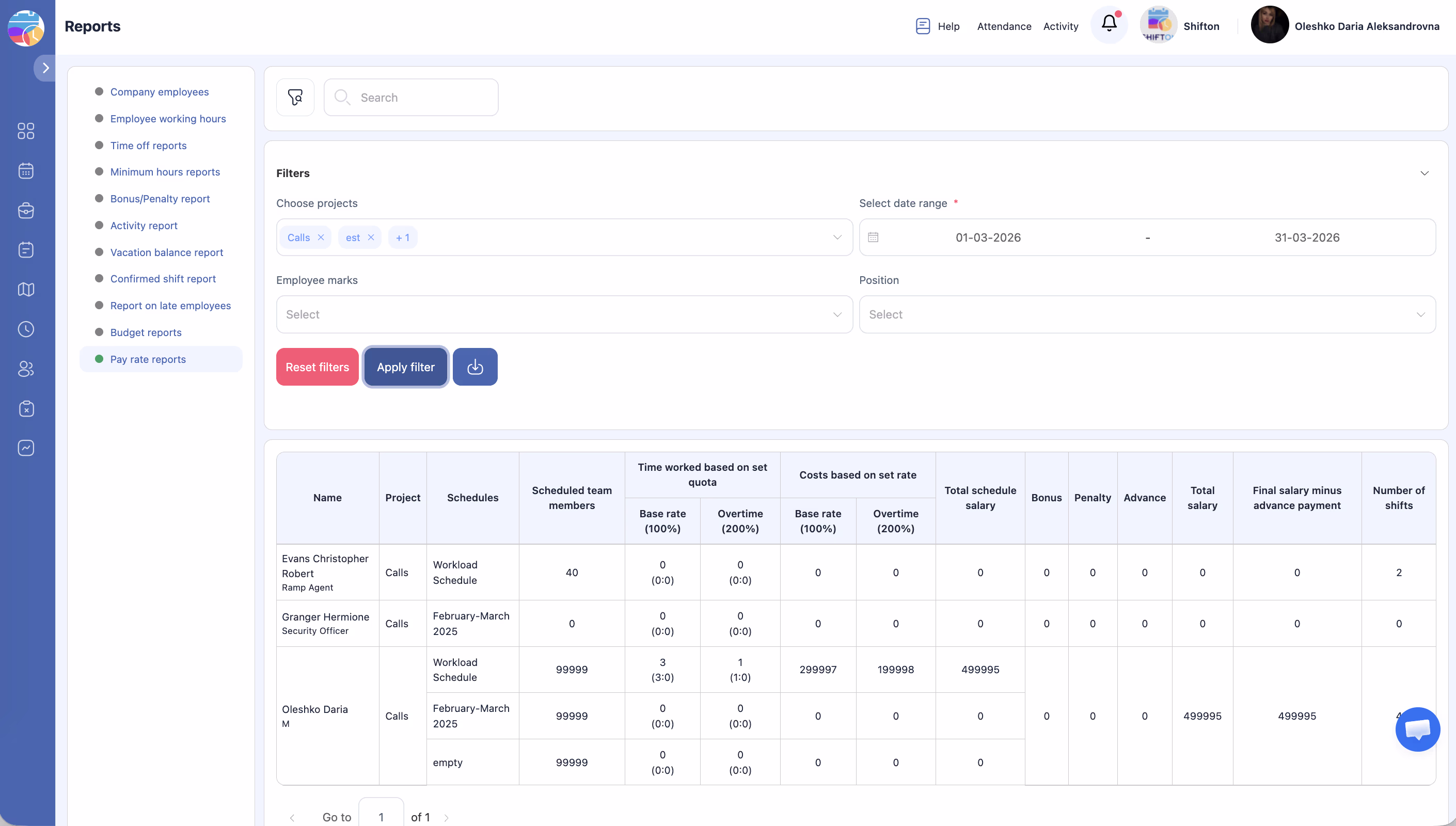Screen dimensions: 1456x826
Task: Select Employee working hours report
Action: click(168, 119)
